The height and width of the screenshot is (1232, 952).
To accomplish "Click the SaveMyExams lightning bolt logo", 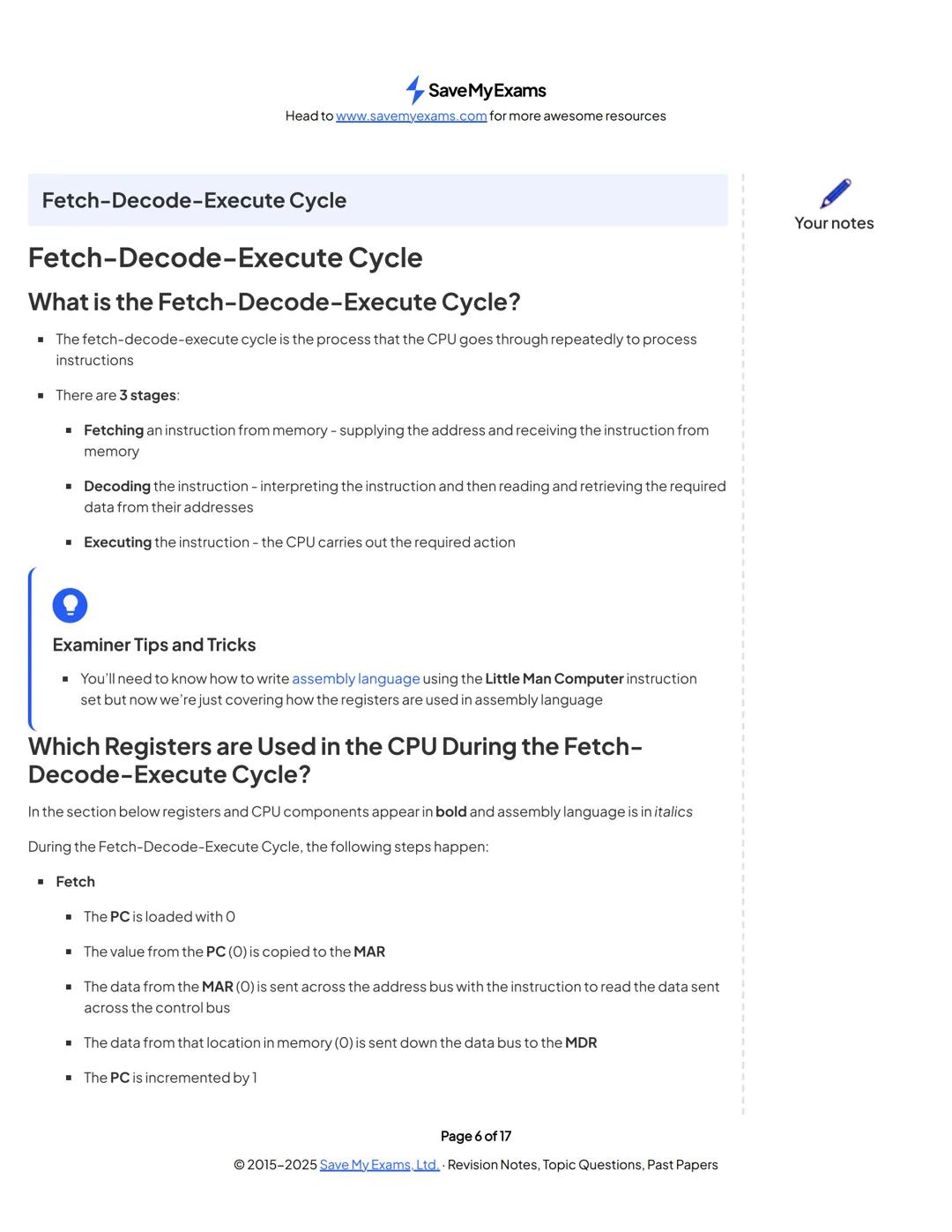I will point(414,90).
